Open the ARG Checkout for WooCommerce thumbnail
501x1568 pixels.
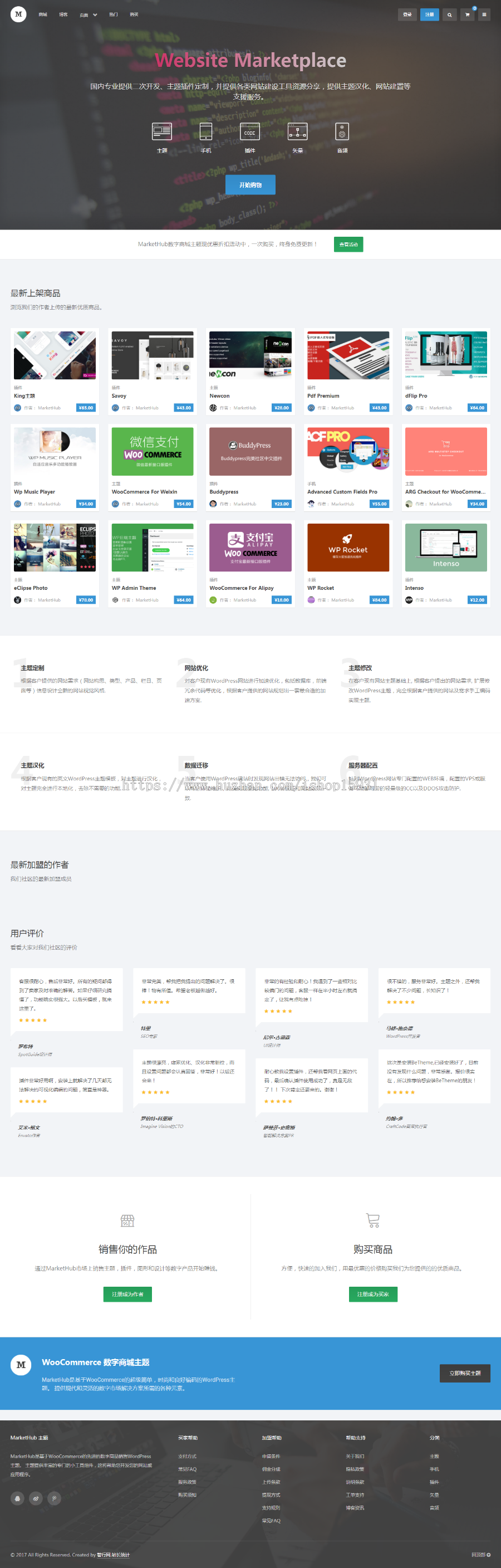coord(446,452)
